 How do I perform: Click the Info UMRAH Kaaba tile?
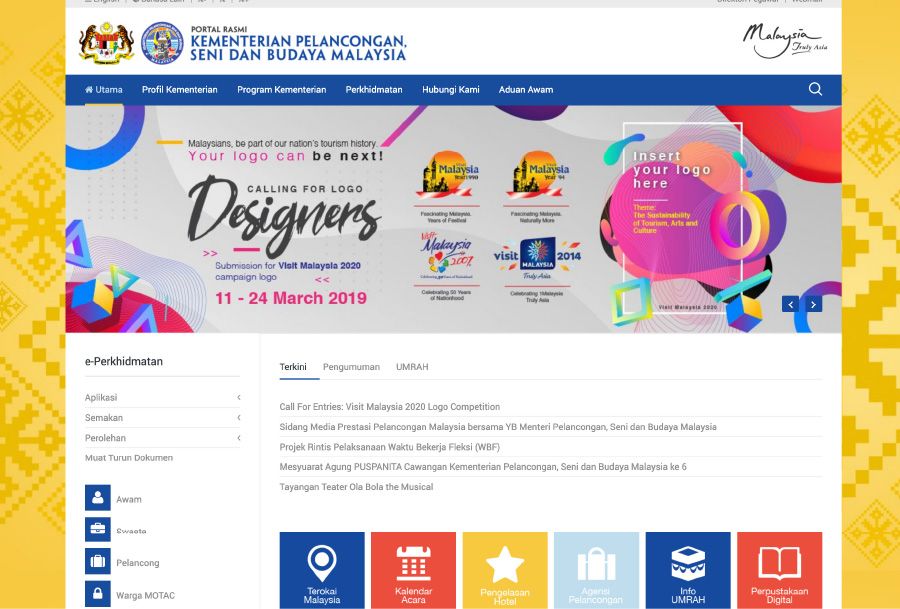click(x=688, y=570)
